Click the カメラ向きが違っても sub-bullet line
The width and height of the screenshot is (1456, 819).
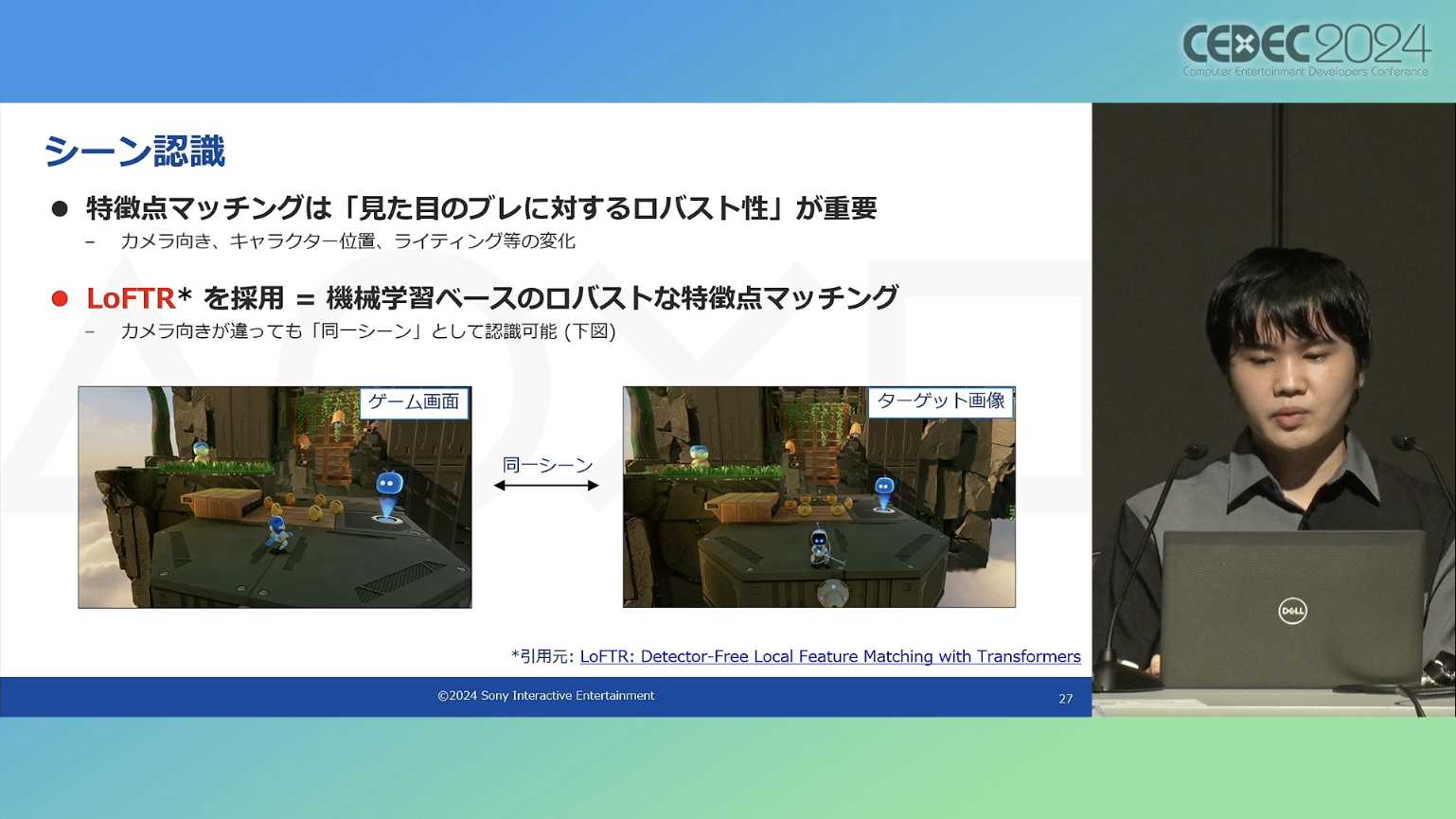click(367, 331)
